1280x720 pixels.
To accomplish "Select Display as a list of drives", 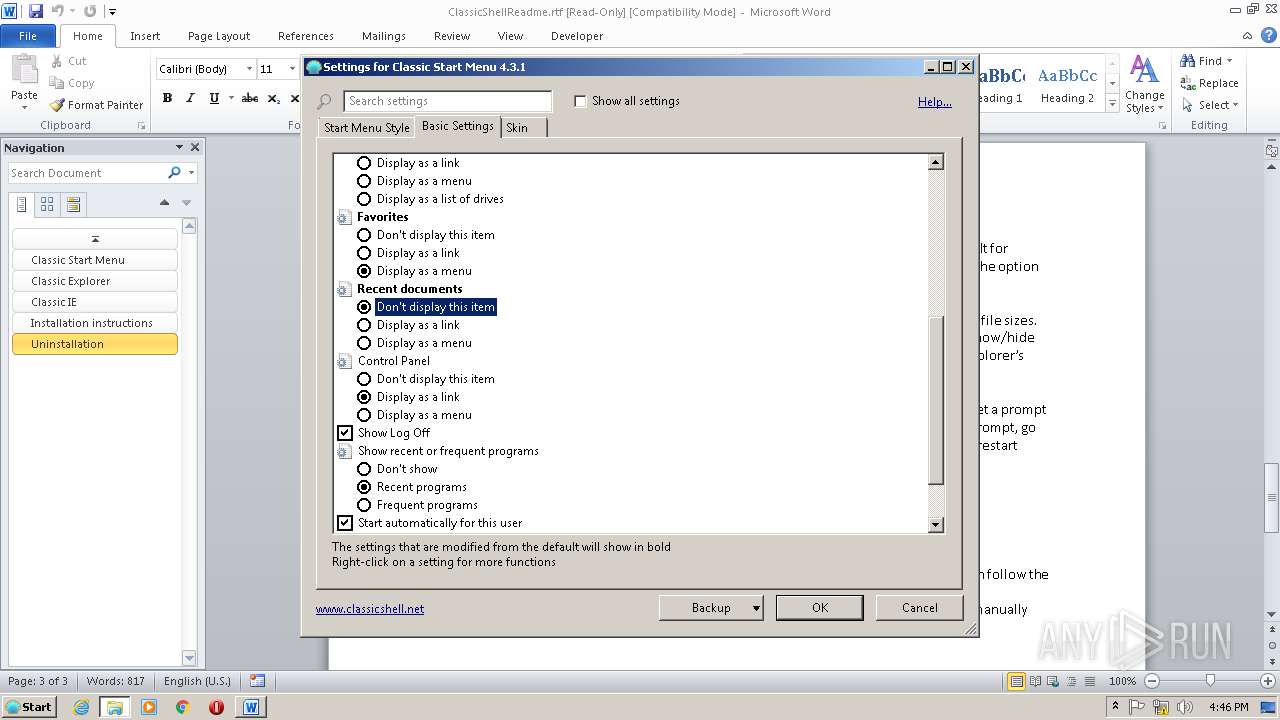I will click(364, 199).
